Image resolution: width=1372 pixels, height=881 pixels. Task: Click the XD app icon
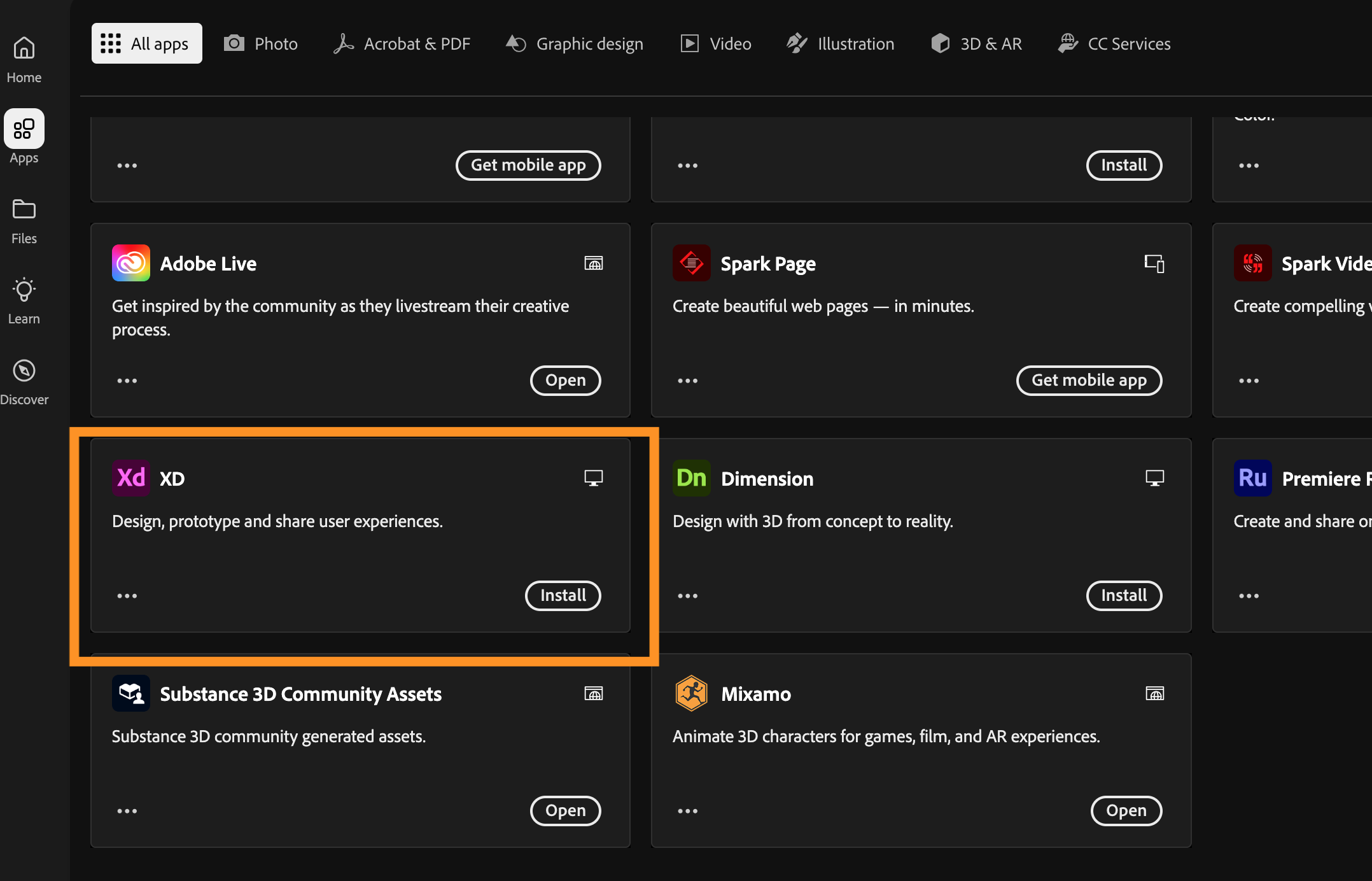(130, 478)
